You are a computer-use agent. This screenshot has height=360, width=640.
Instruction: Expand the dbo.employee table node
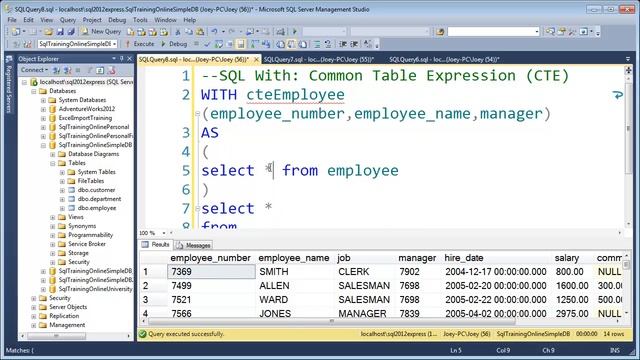click(x=62, y=208)
